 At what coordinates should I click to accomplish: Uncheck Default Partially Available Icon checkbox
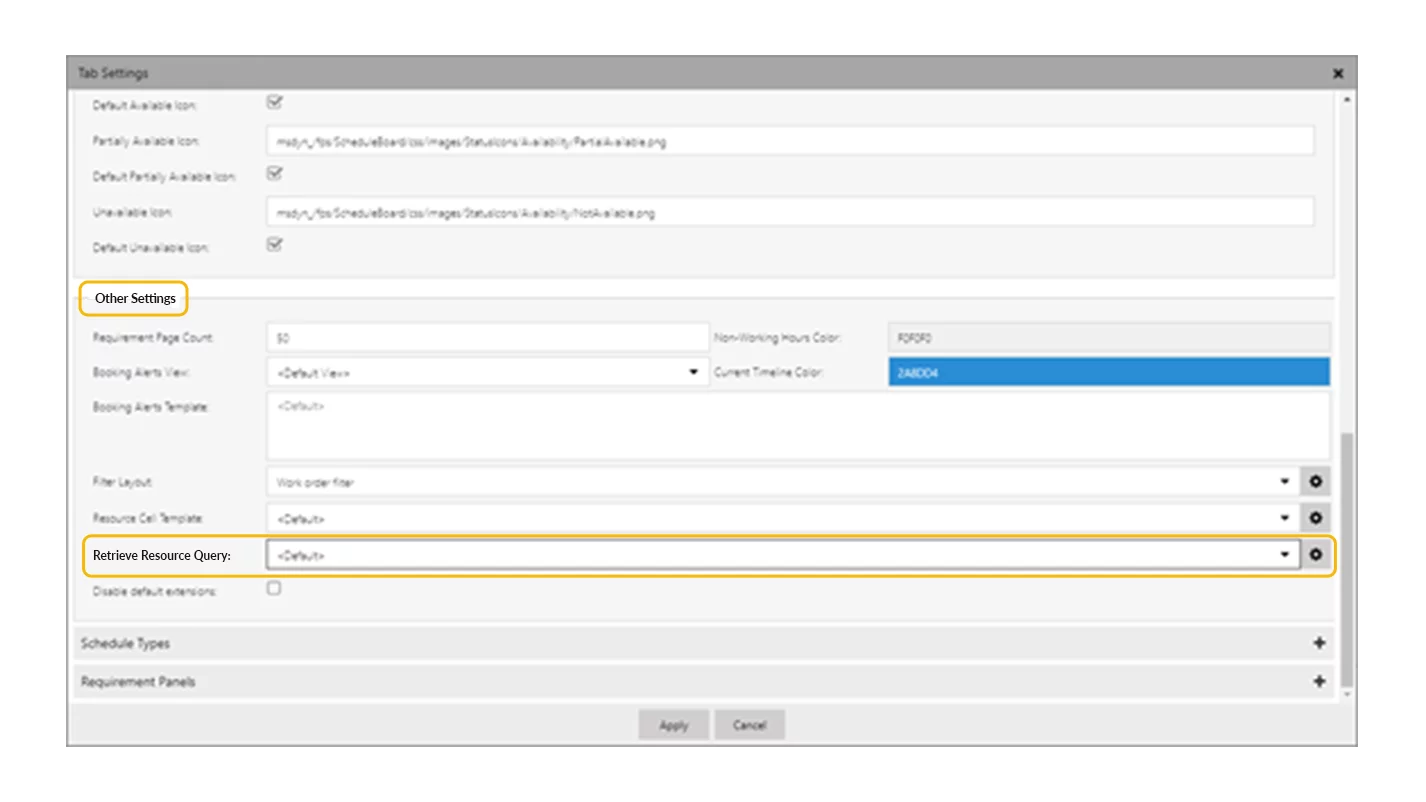pyautogui.click(x=275, y=173)
